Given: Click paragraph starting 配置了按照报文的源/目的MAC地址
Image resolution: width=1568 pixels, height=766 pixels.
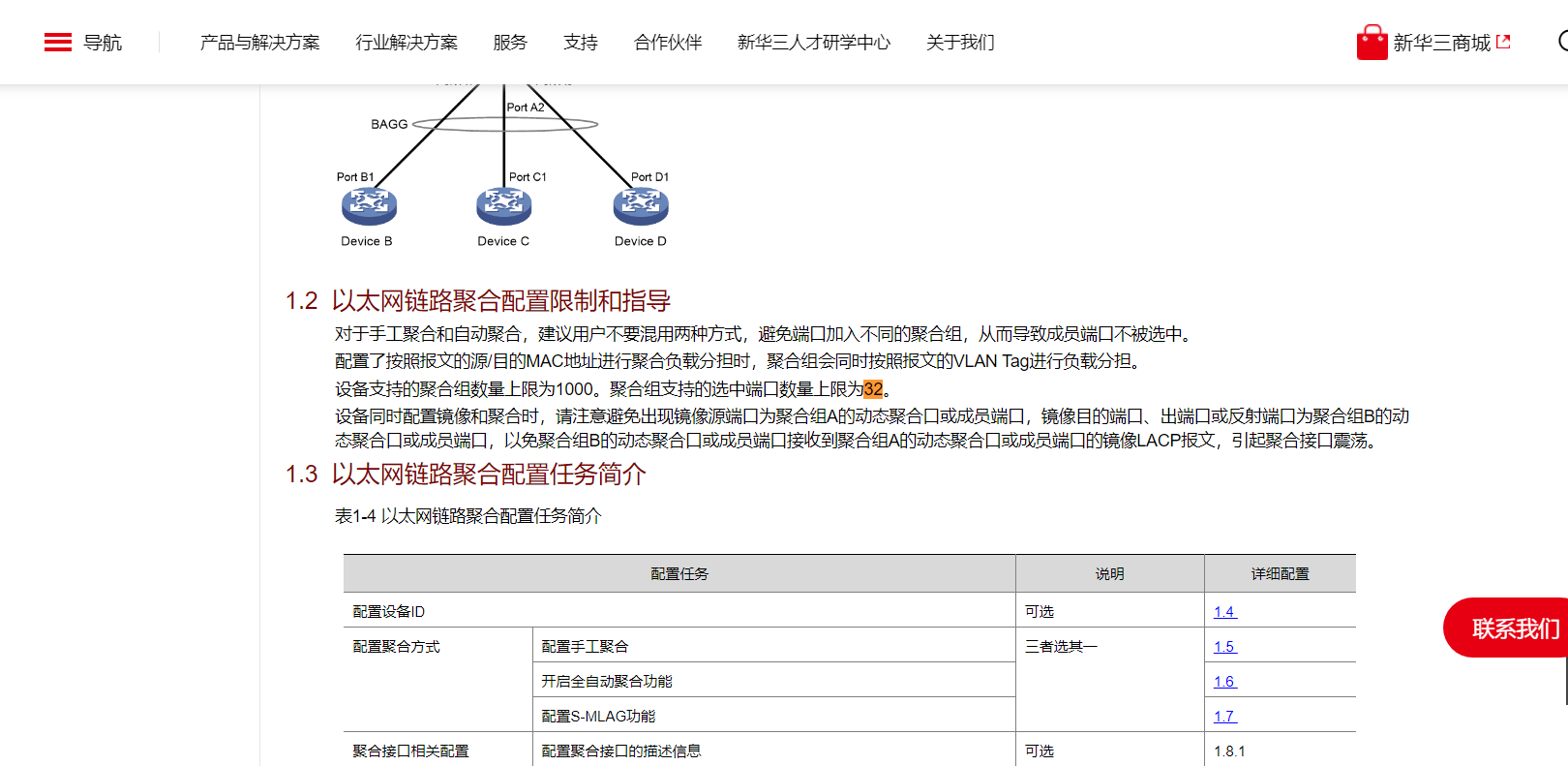Looking at the screenshot, I should tap(740, 361).
